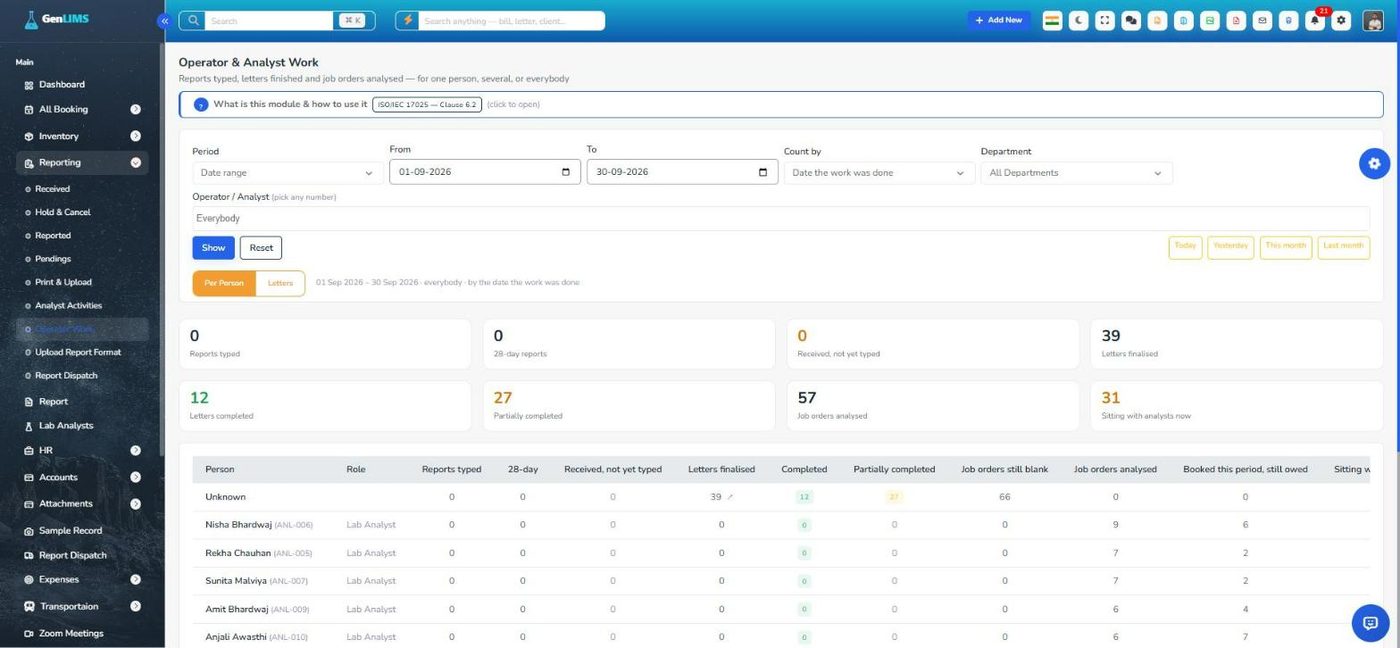Switch to dark mode via moon icon

1078,20
